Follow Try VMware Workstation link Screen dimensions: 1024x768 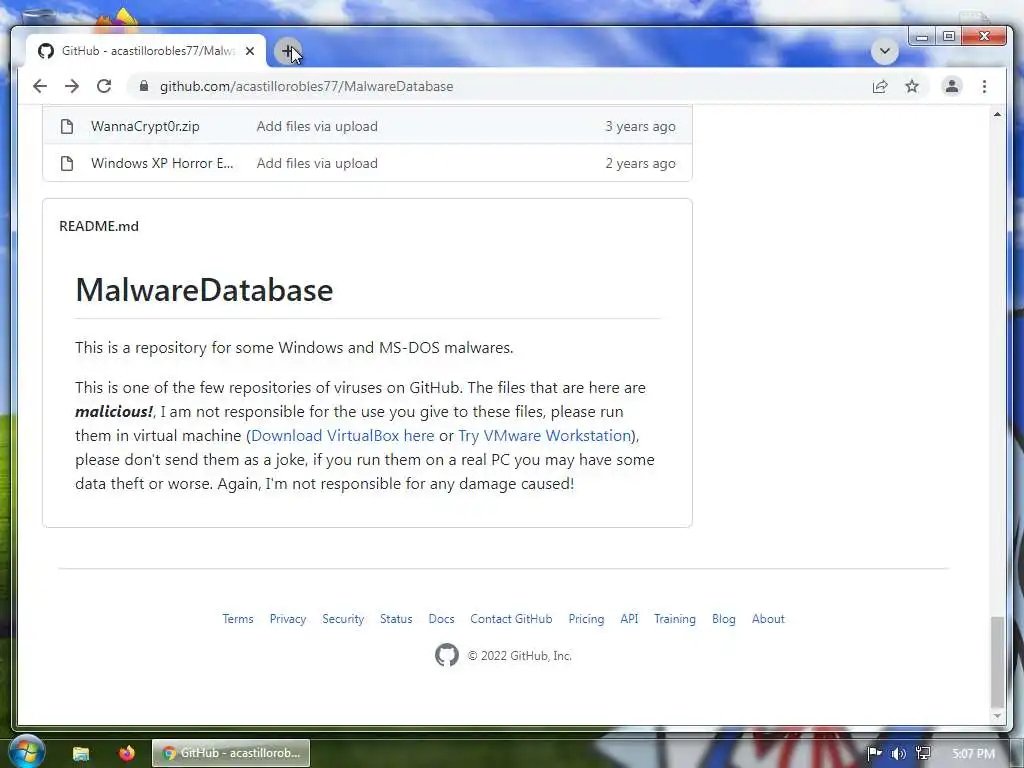tap(544, 436)
